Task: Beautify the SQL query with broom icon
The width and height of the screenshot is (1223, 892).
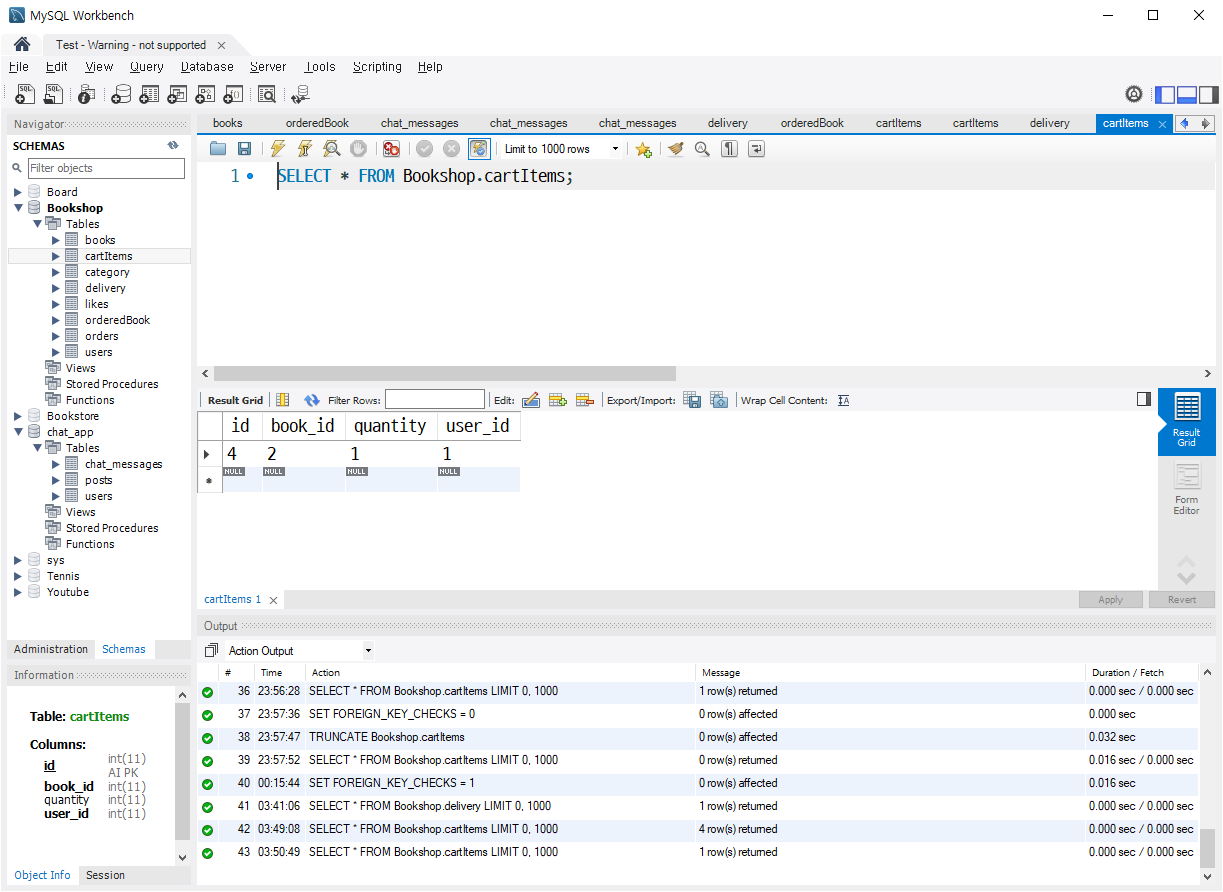Action: (676, 149)
